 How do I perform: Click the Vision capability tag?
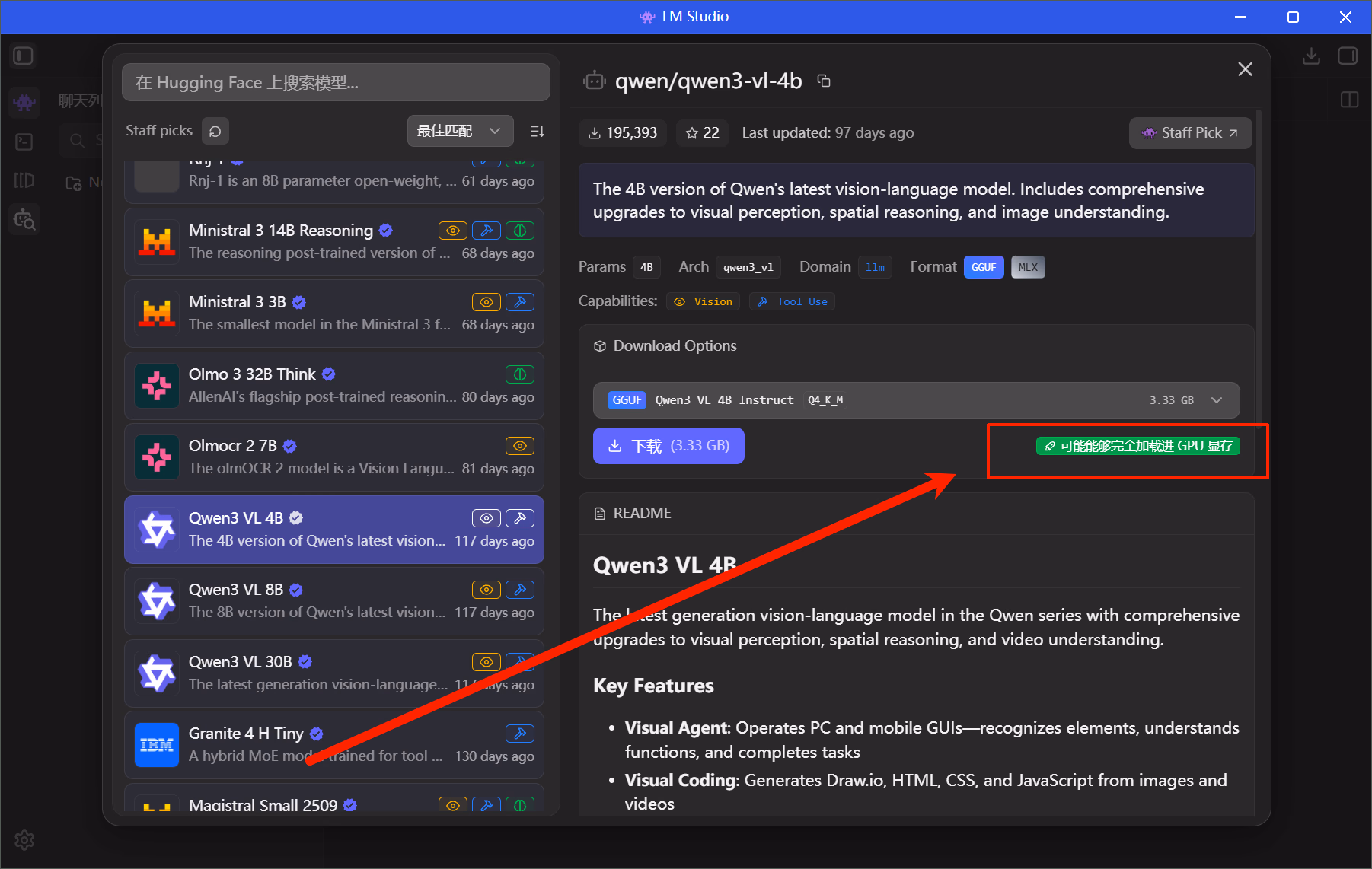click(x=704, y=302)
